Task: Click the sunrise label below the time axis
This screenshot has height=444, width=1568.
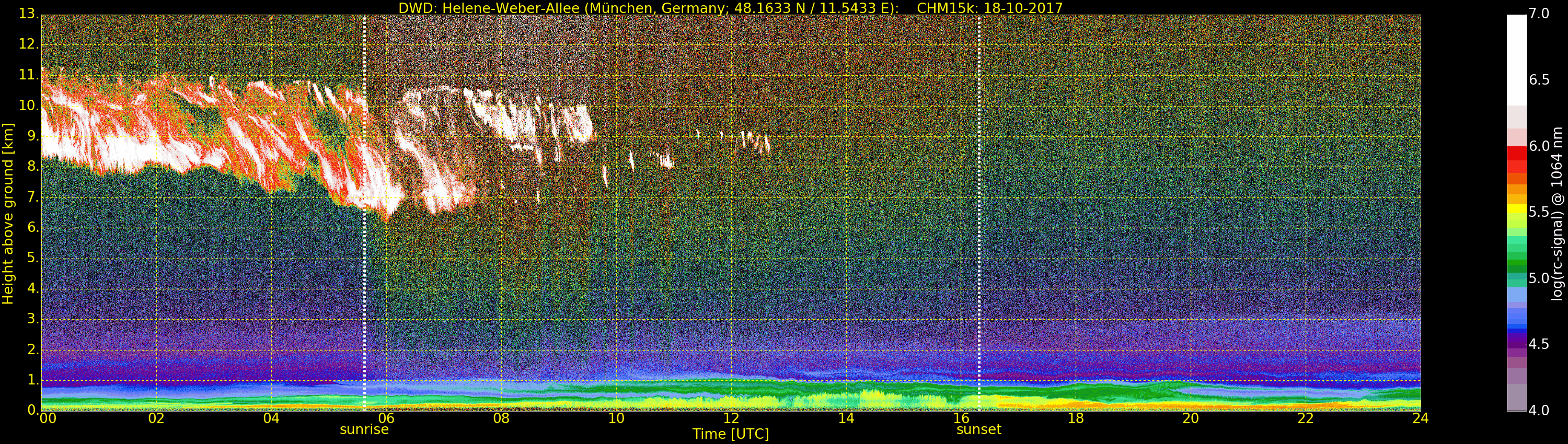Action: click(364, 429)
